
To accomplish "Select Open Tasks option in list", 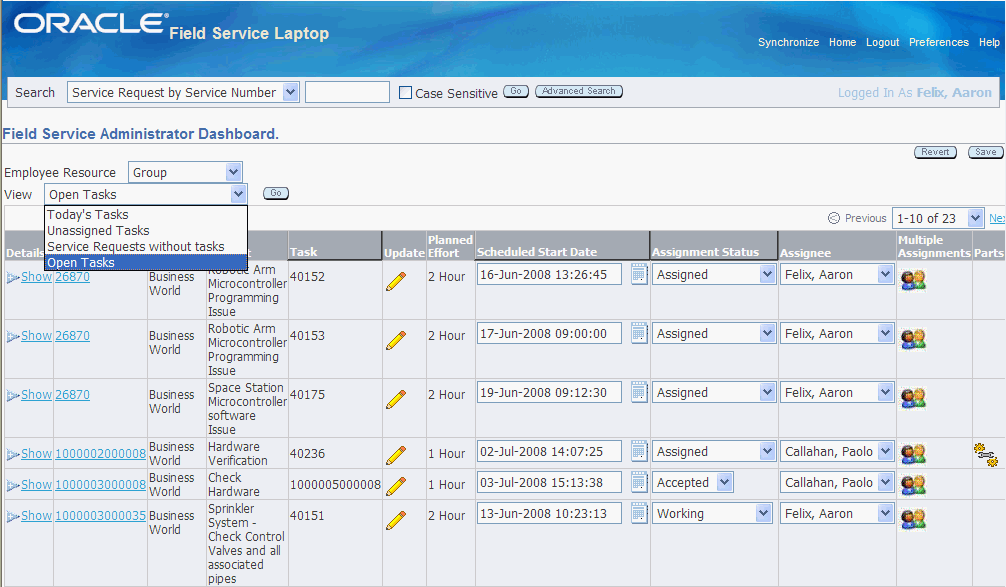I will click(146, 262).
